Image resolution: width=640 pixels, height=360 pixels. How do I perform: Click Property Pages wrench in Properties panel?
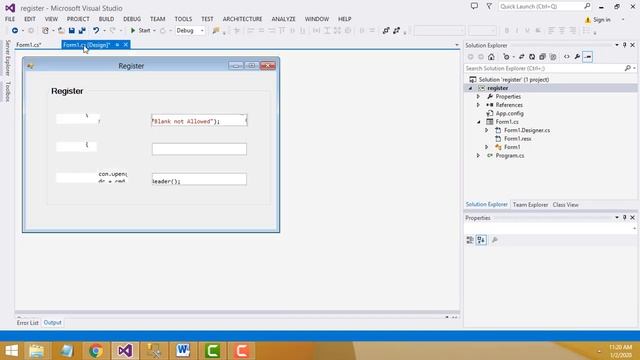pos(495,240)
